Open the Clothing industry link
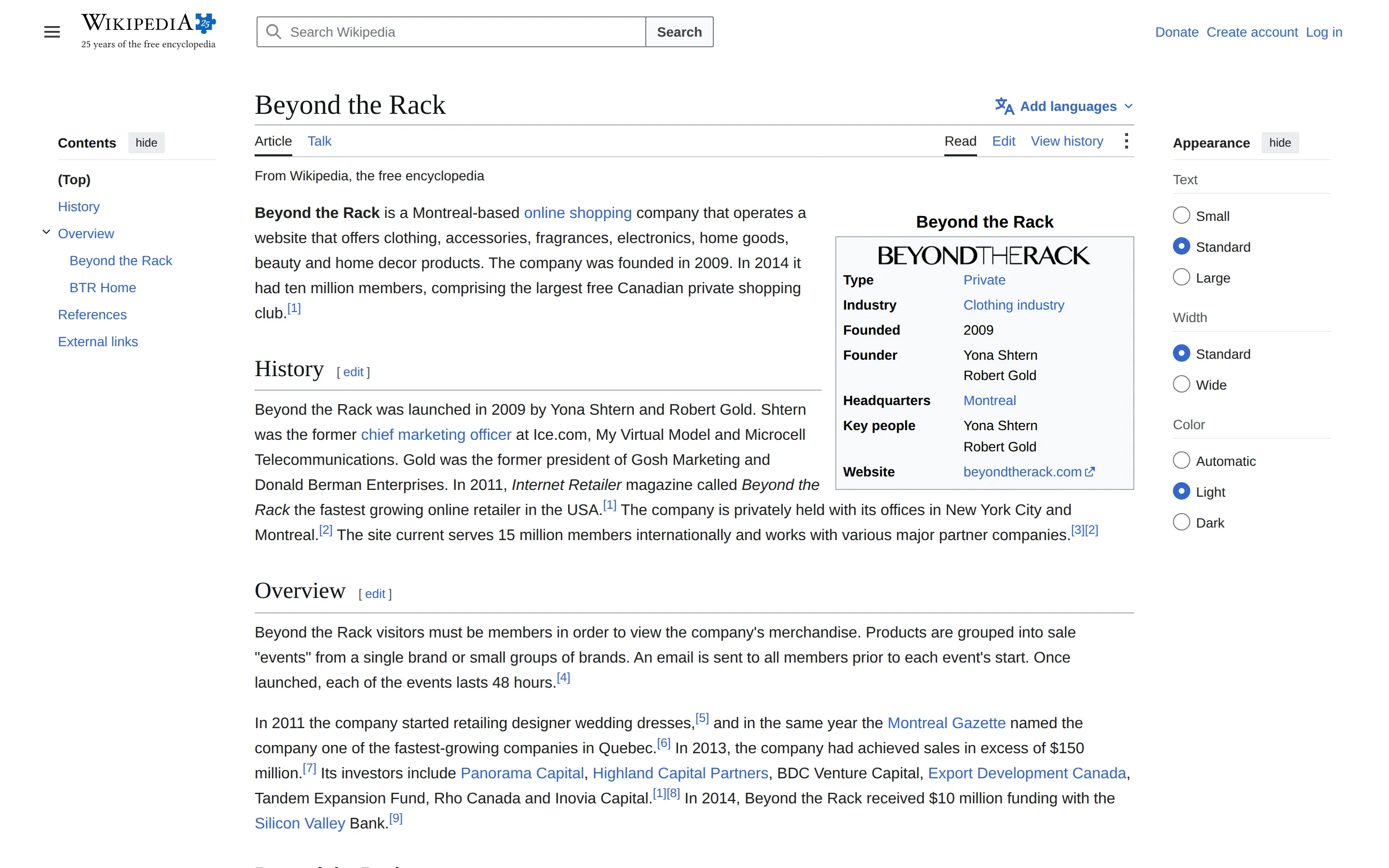This screenshot has height=868, width=1389. click(x=1014, y=305)
